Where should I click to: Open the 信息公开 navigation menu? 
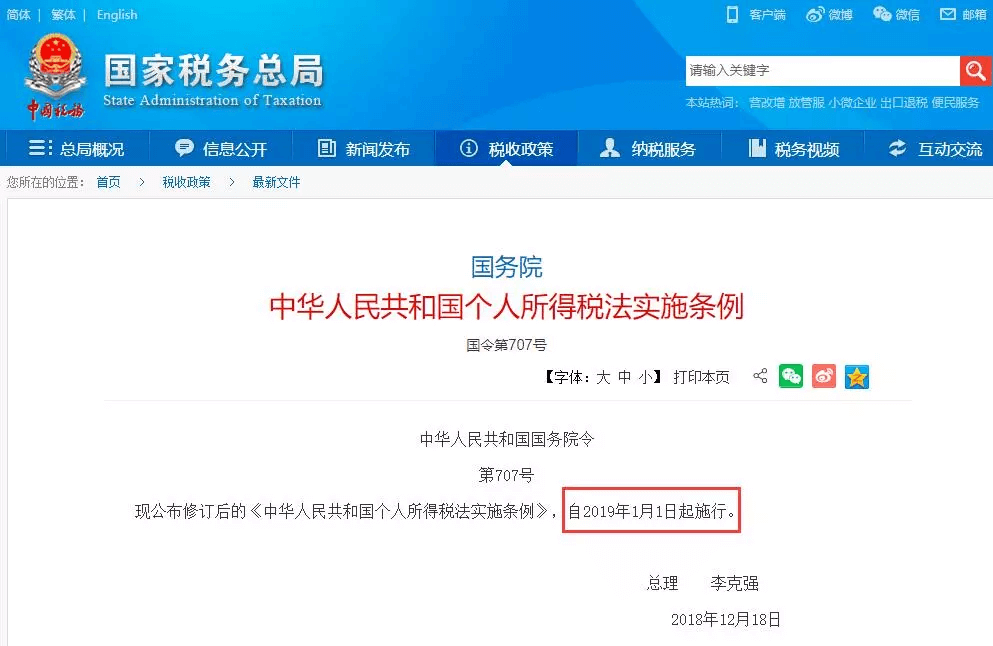coord(220,149)
